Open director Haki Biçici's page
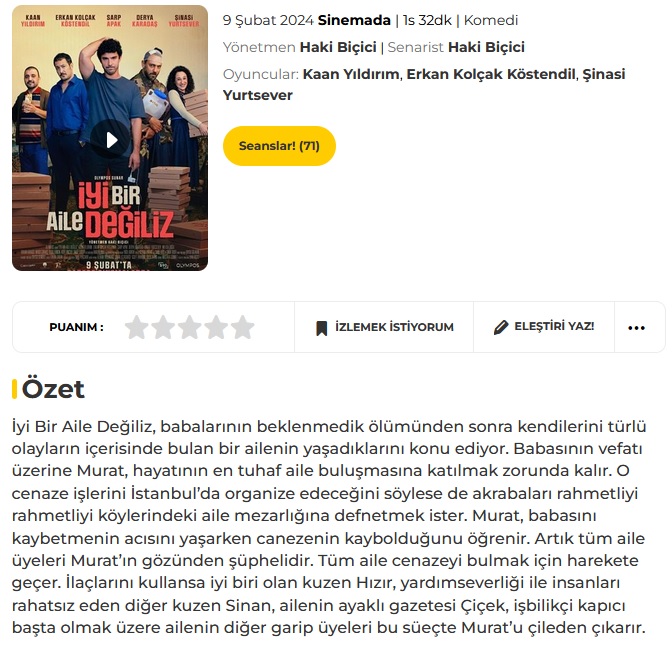 pyautogui.click(x=338, y=47)
